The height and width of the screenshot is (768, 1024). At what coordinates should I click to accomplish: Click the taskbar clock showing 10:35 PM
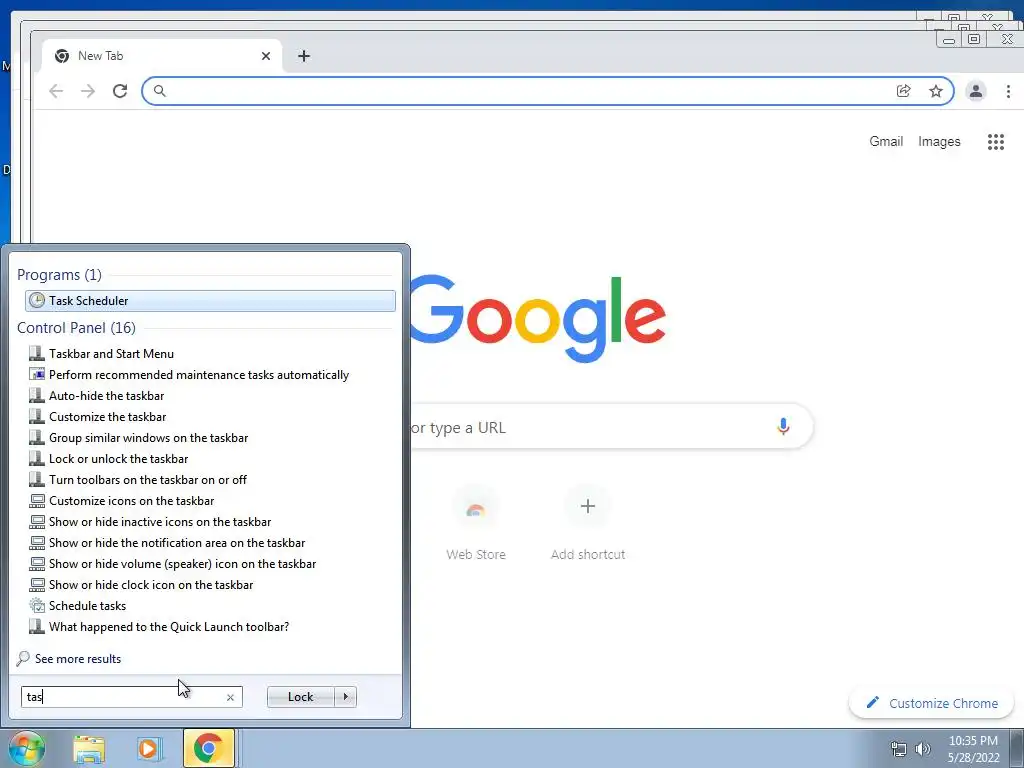pos(973,749)
